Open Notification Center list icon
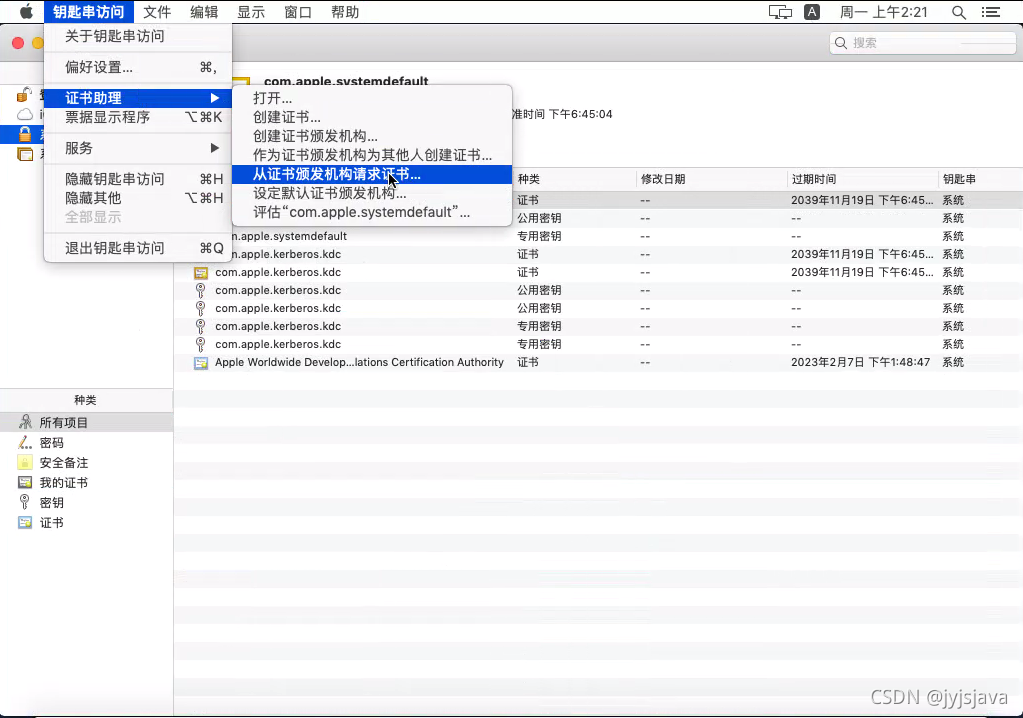Viewport: 1023px width, 718px height. pyautogui.click(x=990, y=12)
